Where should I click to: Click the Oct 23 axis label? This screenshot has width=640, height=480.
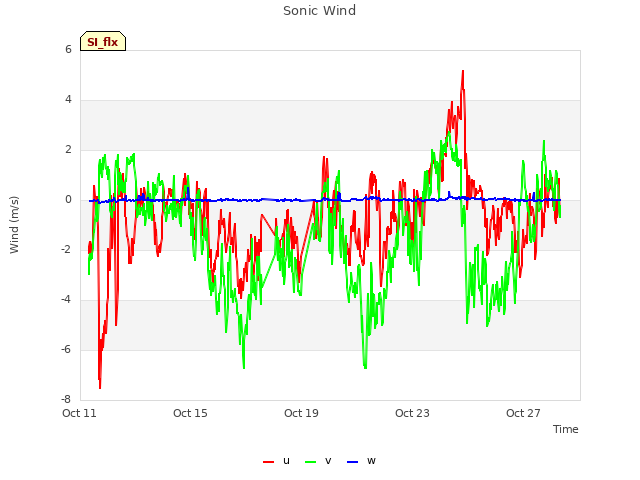point(412,413)
